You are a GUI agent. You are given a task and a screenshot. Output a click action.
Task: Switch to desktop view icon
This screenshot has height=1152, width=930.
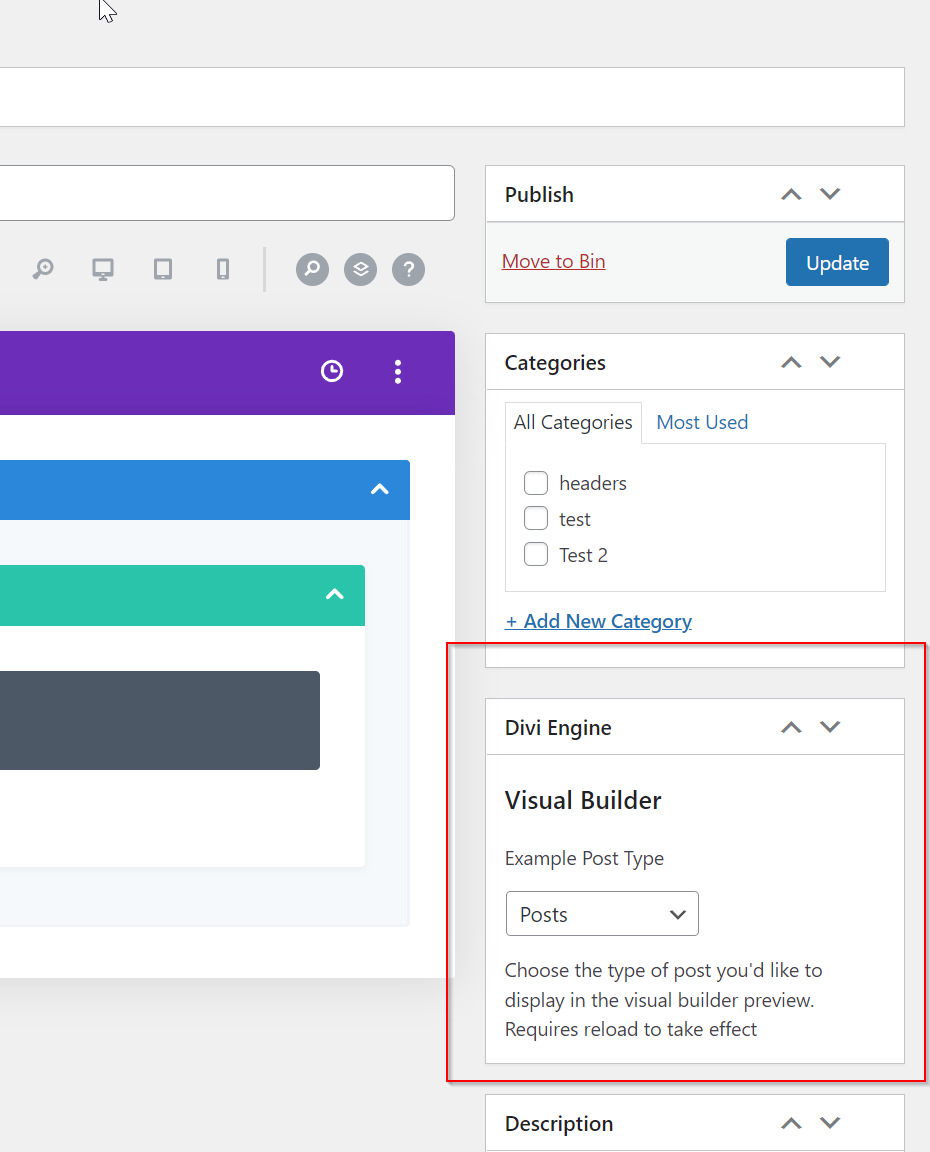pyautogui.click(x=102, y=269)
